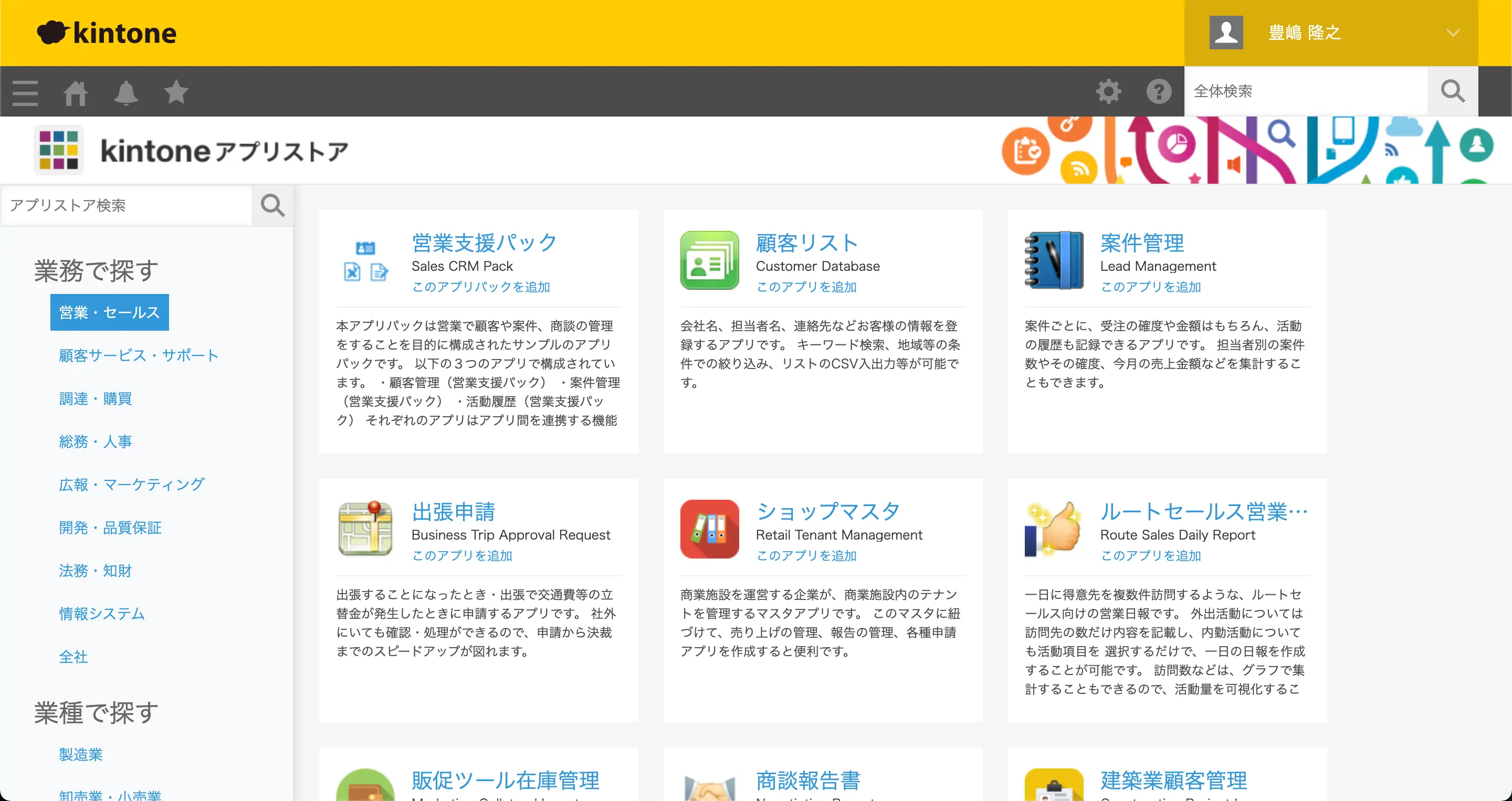Open the favorites star icon
This screenshot has width=1512, height=801.
click(x=176, y=91)
